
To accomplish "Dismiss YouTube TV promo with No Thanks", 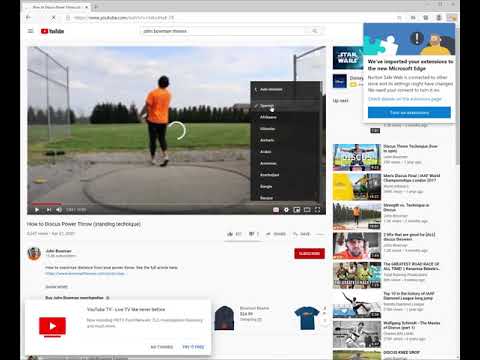I will coord(162,347).
